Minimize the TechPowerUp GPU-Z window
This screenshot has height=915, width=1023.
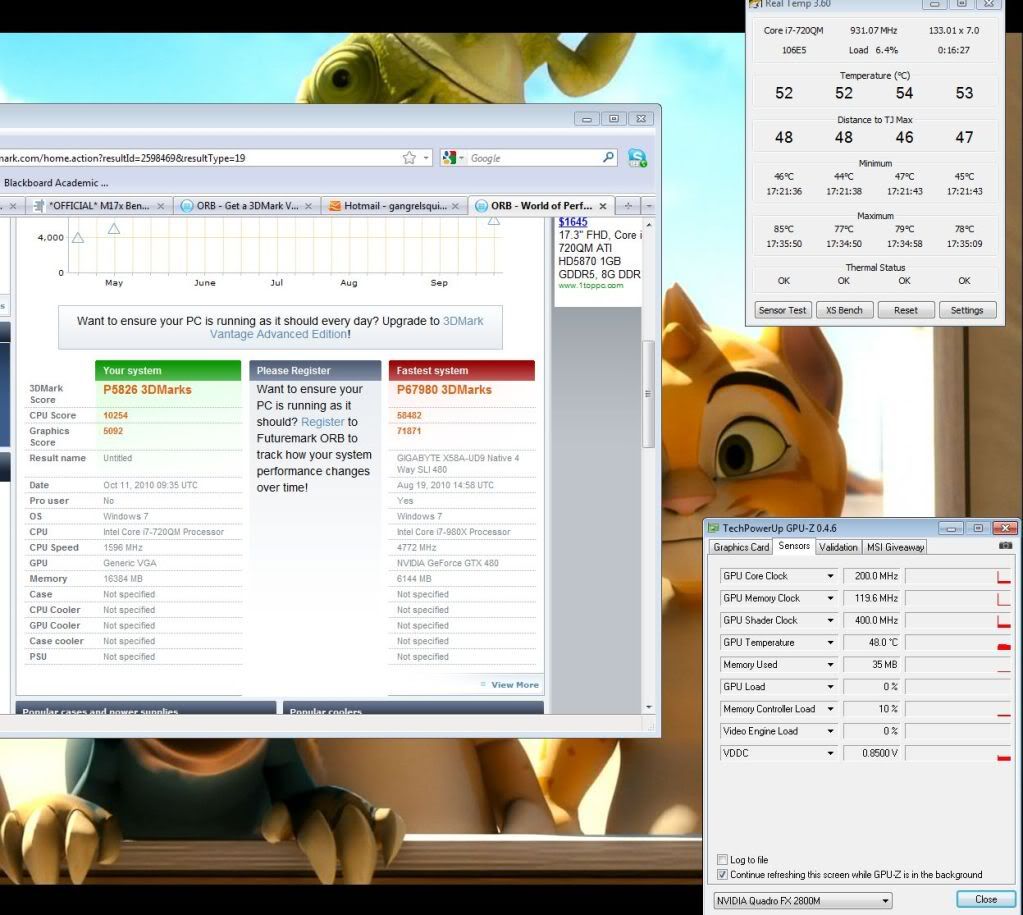pyautogui.click(x=951, y=528)
